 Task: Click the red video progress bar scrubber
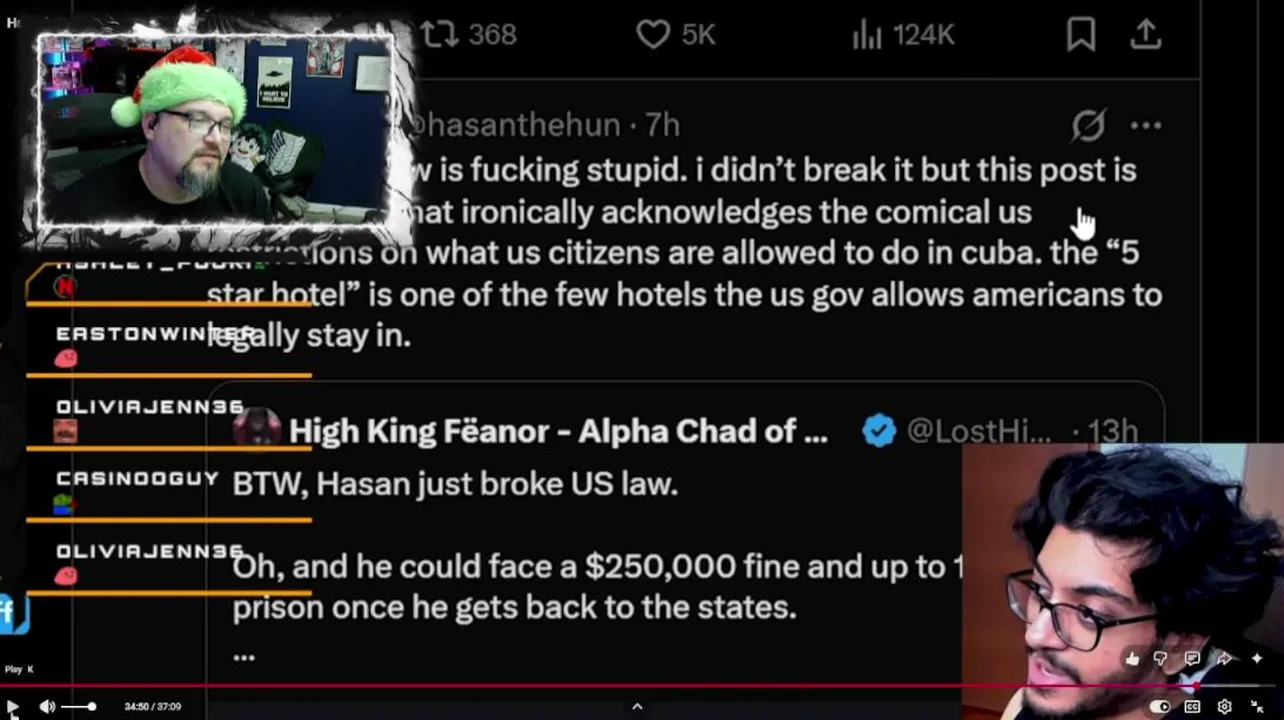coord(1196,686)
